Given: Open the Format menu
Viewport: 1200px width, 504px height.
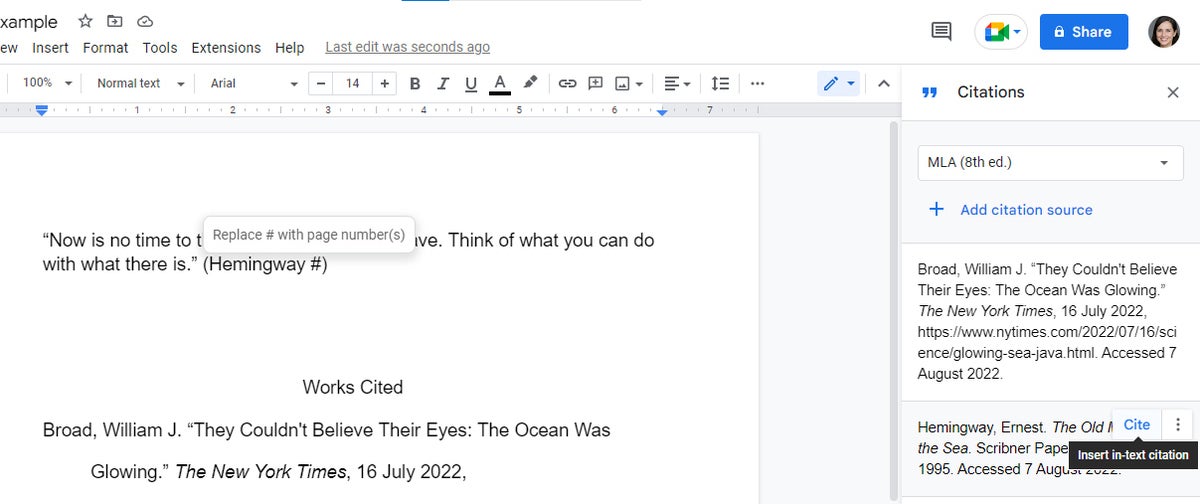Looking at the screenshot, I should pyautogui.click(x=105, y=47).
